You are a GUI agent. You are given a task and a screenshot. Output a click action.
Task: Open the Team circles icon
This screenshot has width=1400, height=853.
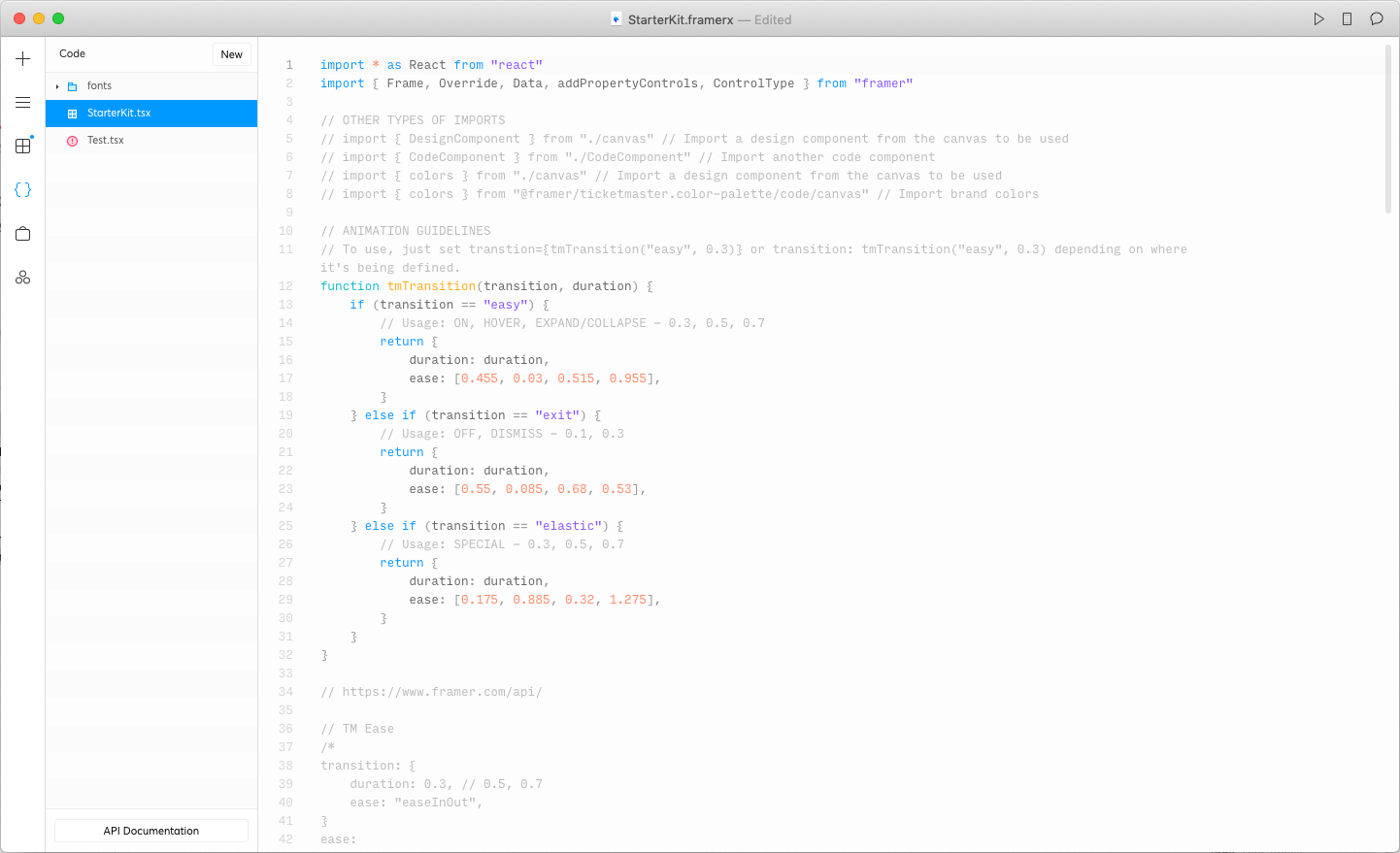point(23,278)
